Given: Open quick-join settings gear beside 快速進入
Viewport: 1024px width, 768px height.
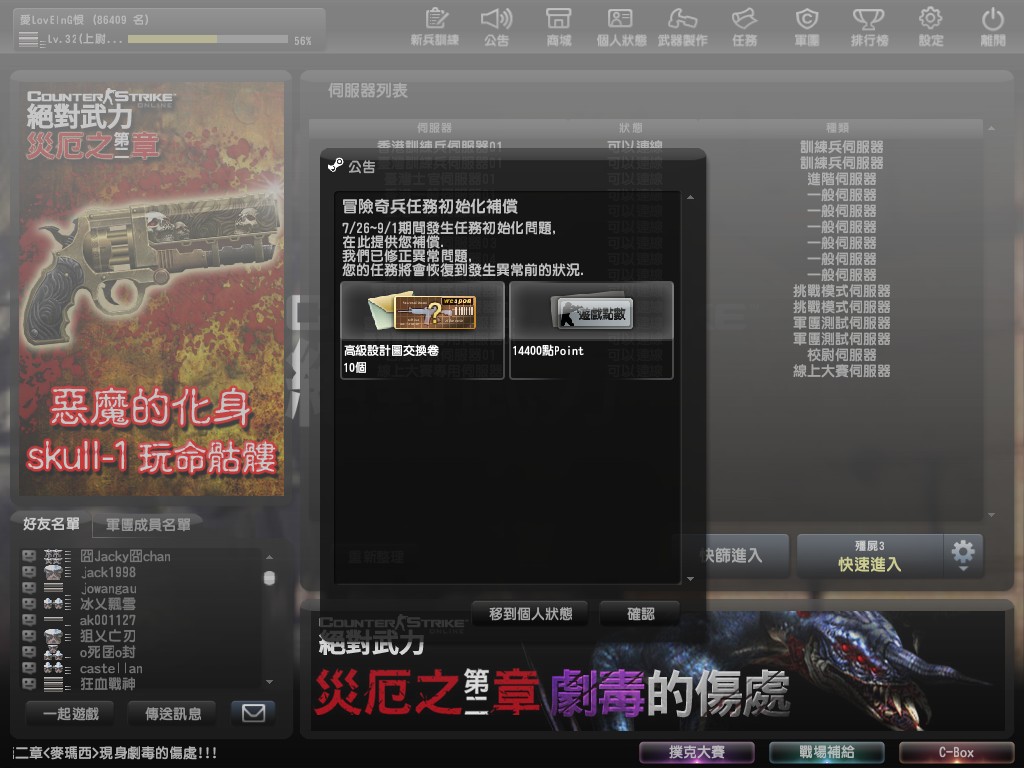Looking at the screenshot, I should 963,555.
